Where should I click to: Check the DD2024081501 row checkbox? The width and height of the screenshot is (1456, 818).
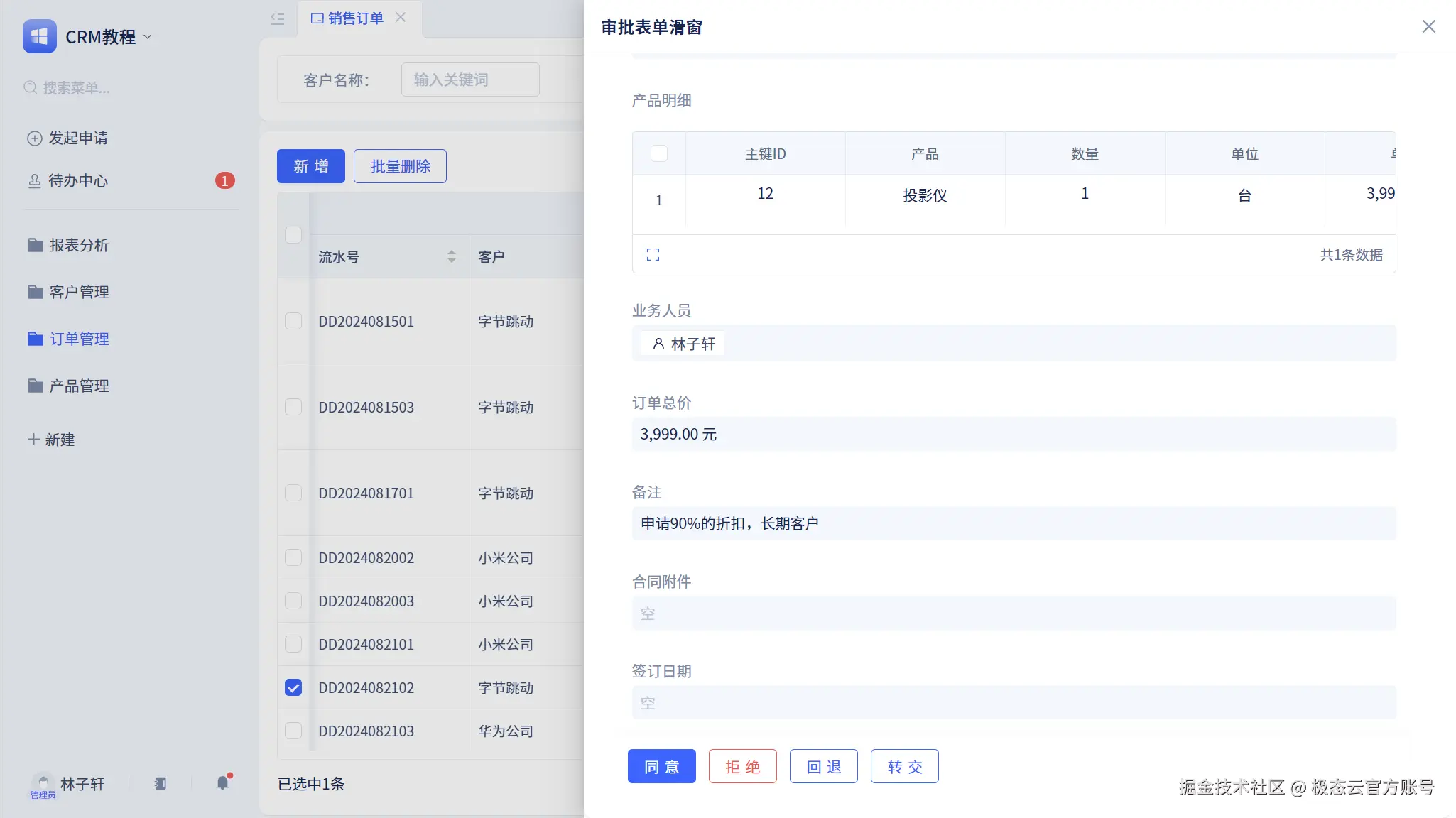[x=293, y=321]
